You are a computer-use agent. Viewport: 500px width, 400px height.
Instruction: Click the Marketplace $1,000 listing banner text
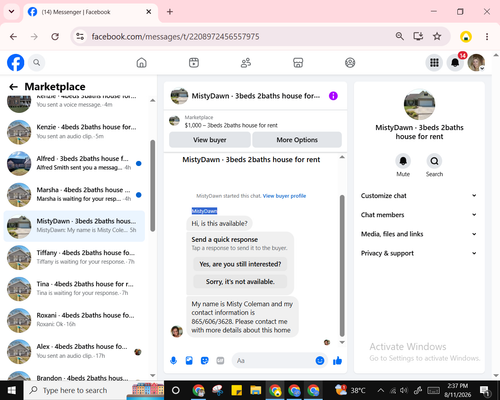[231, 125]
